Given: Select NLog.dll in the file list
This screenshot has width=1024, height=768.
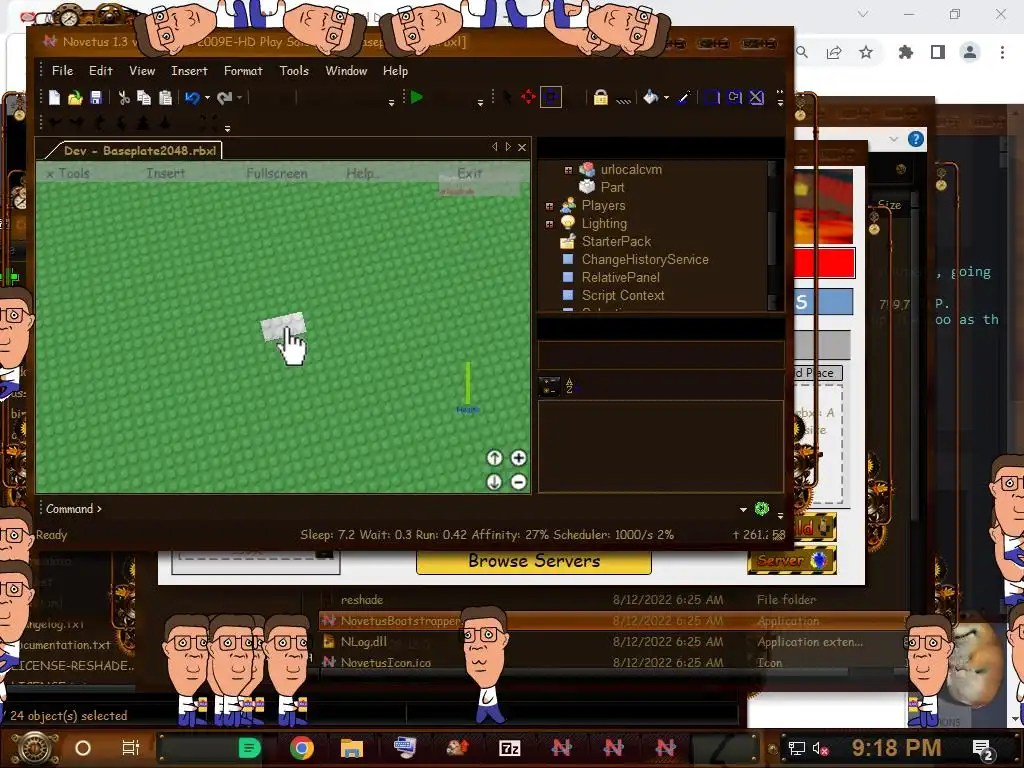Looking at the screenshot, I should coord(364,642).
